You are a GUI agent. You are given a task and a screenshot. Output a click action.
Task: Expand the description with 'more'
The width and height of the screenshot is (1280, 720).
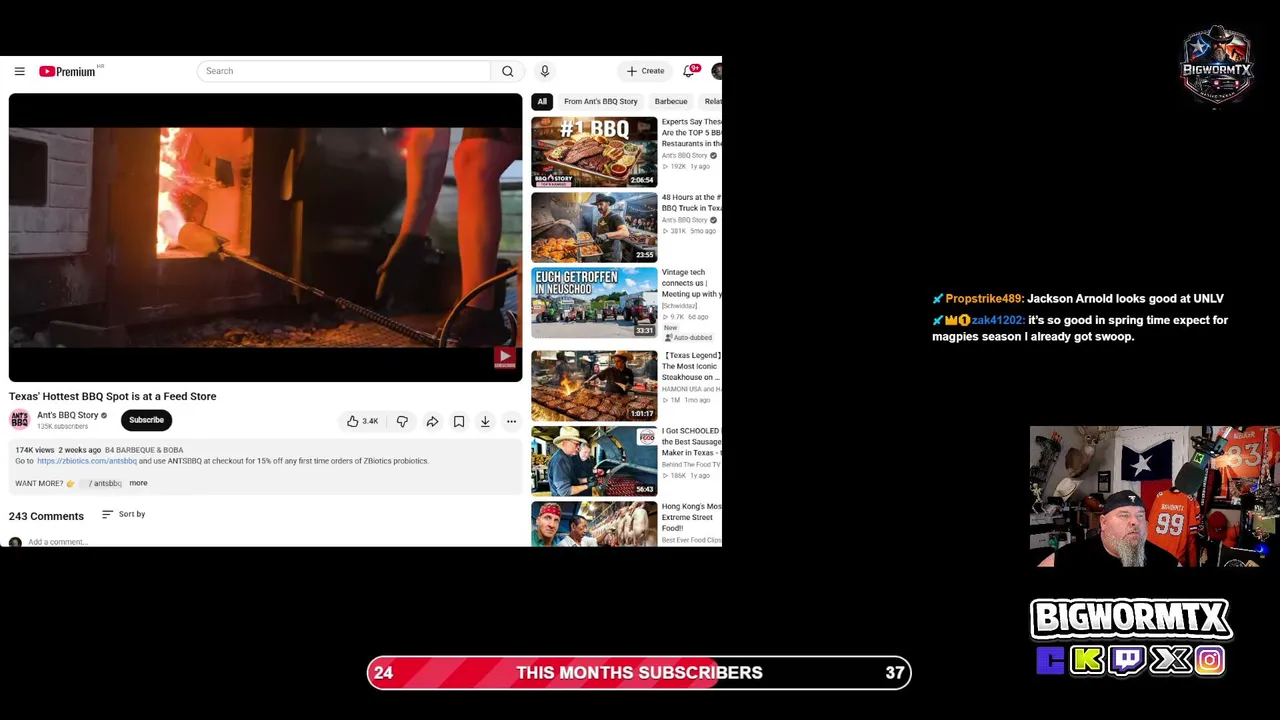click(138, 483)
